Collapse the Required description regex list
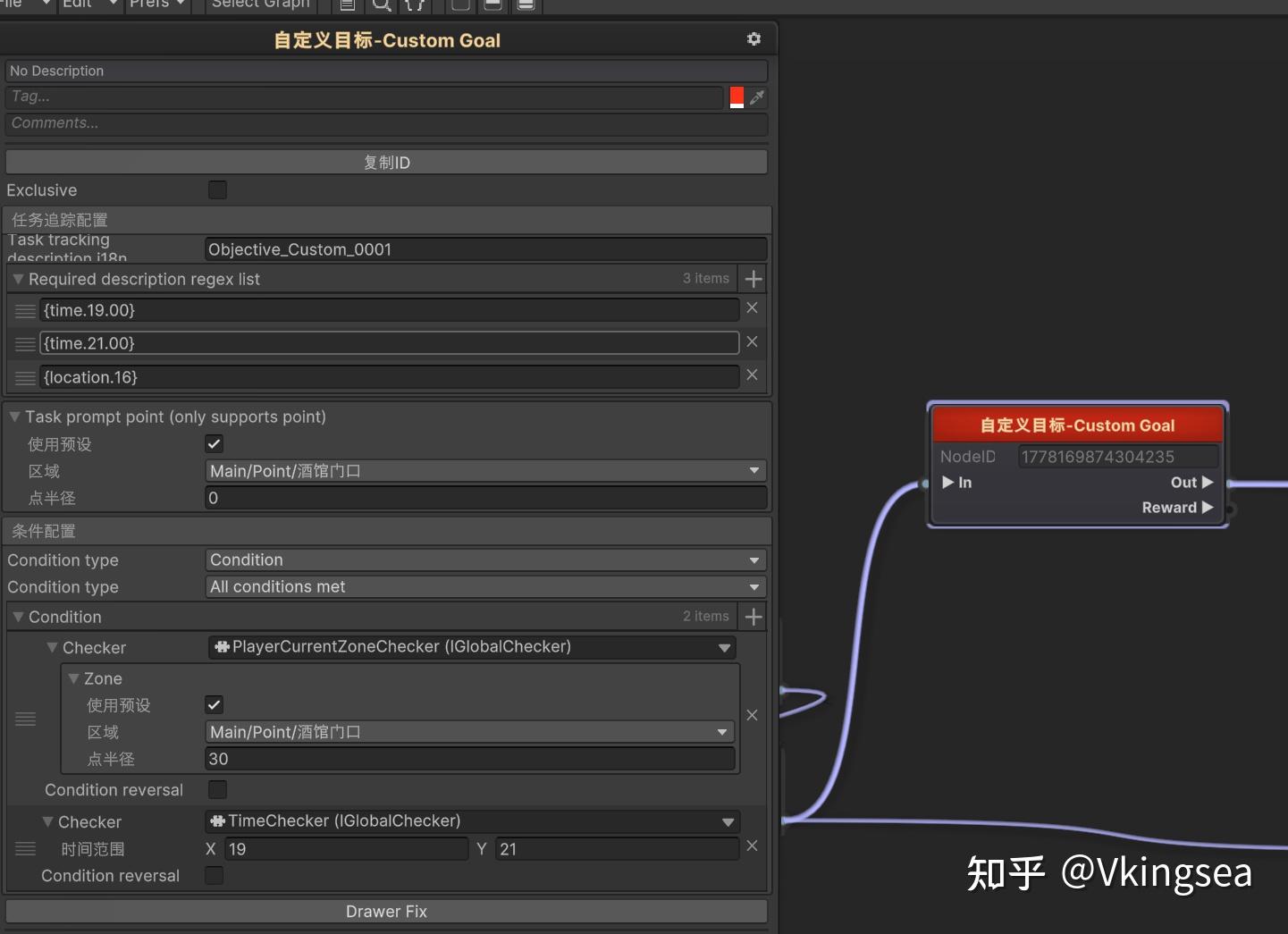 click(18, 279)
